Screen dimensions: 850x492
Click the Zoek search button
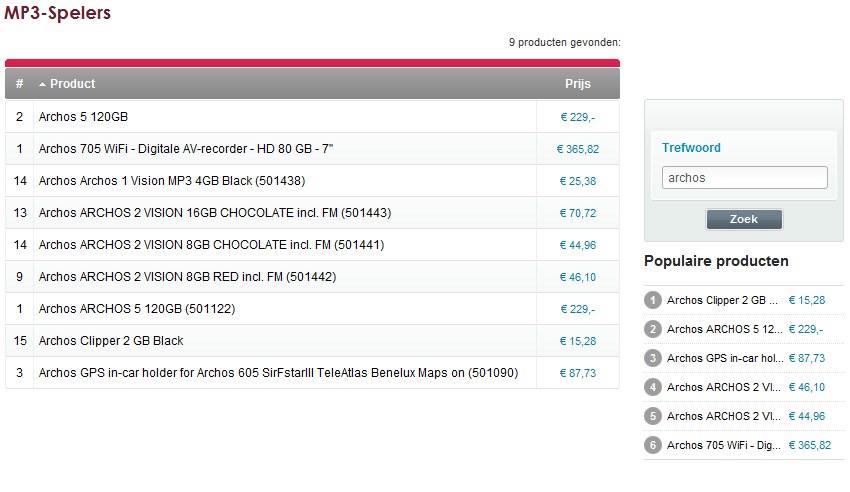click(x=744, y=219)
